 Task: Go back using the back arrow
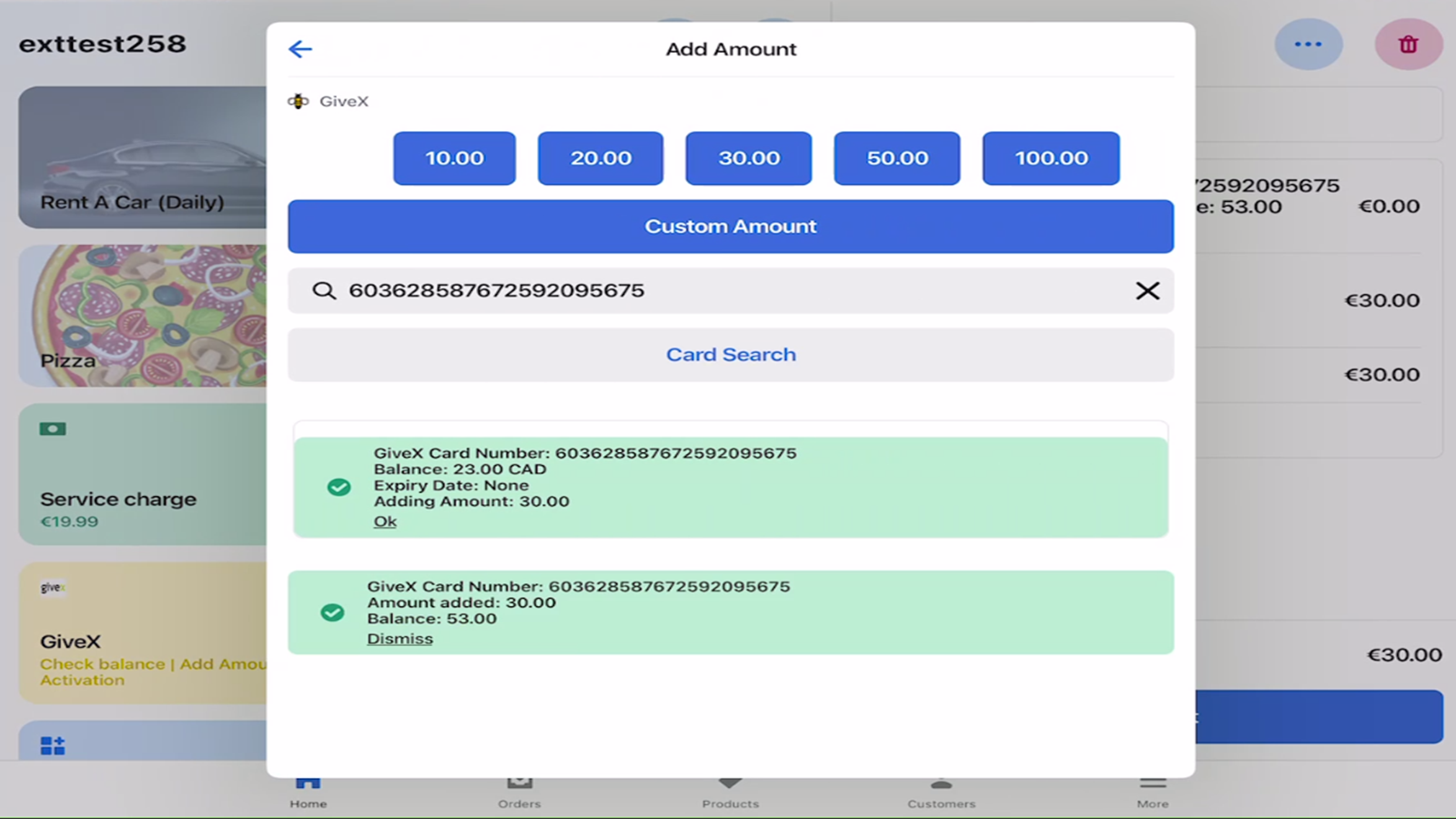coord(300,49)
